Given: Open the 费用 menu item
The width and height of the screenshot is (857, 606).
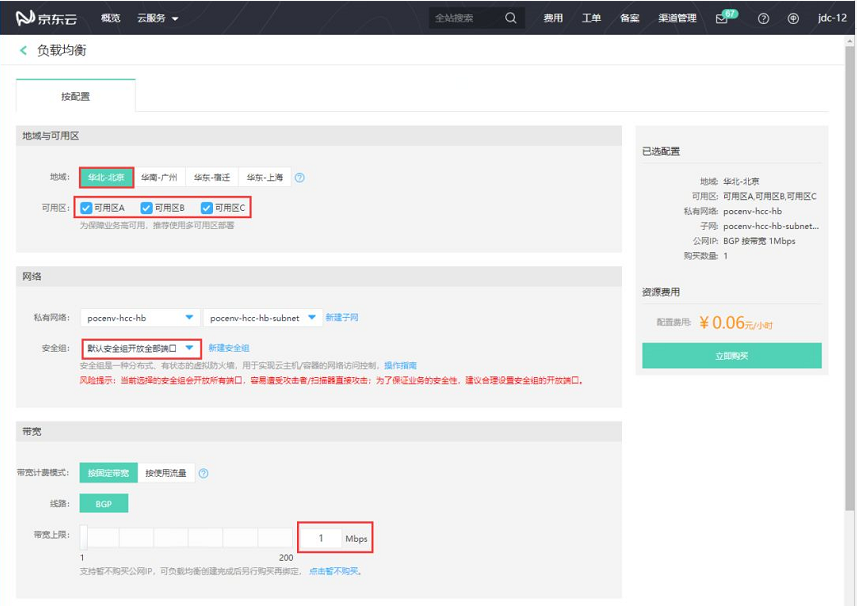Looking at the screenshot, I should pyautogui.click(x=553, y=18).
